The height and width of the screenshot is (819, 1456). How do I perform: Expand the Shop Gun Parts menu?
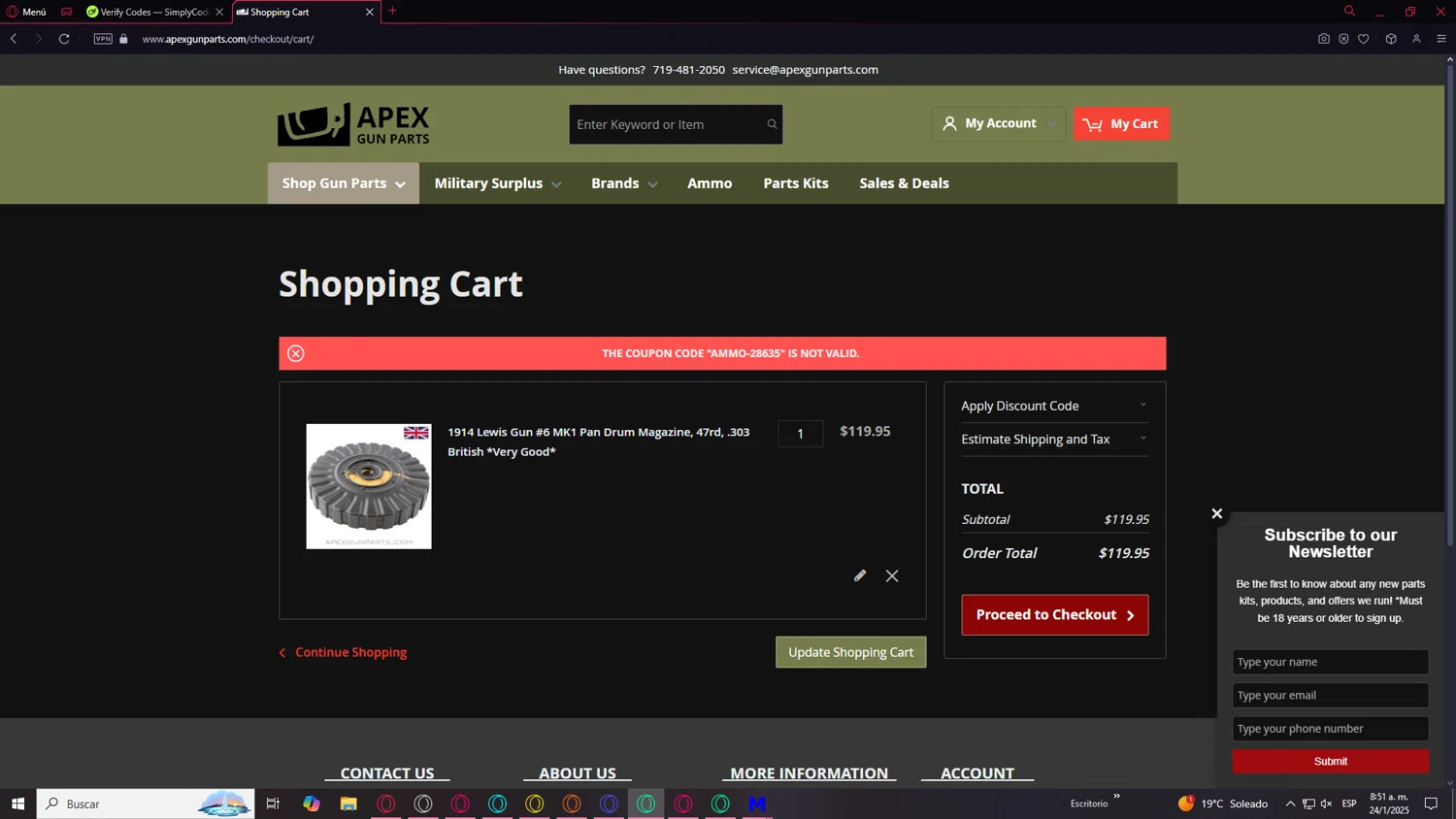(344, 183)
